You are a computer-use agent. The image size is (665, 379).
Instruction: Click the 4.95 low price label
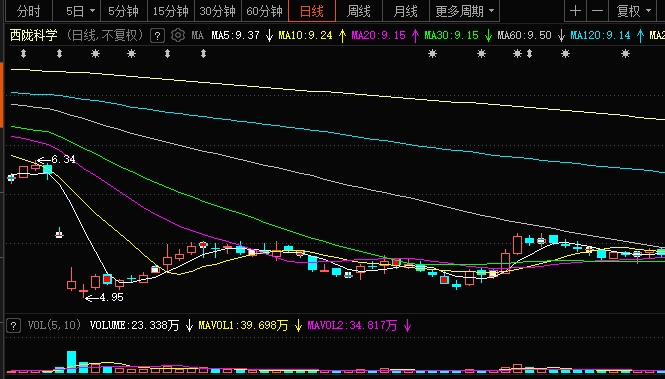pyautogui.click(x=111, y=298)
